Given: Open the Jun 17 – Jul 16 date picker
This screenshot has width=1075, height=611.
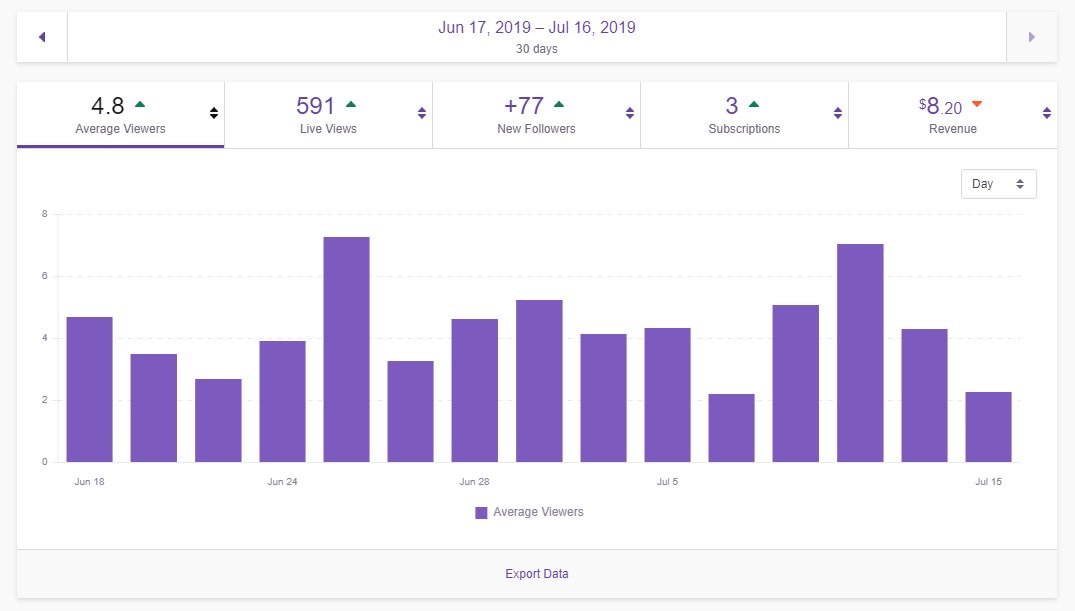Looking at the screenshot, I should click(x=537, y=37).
